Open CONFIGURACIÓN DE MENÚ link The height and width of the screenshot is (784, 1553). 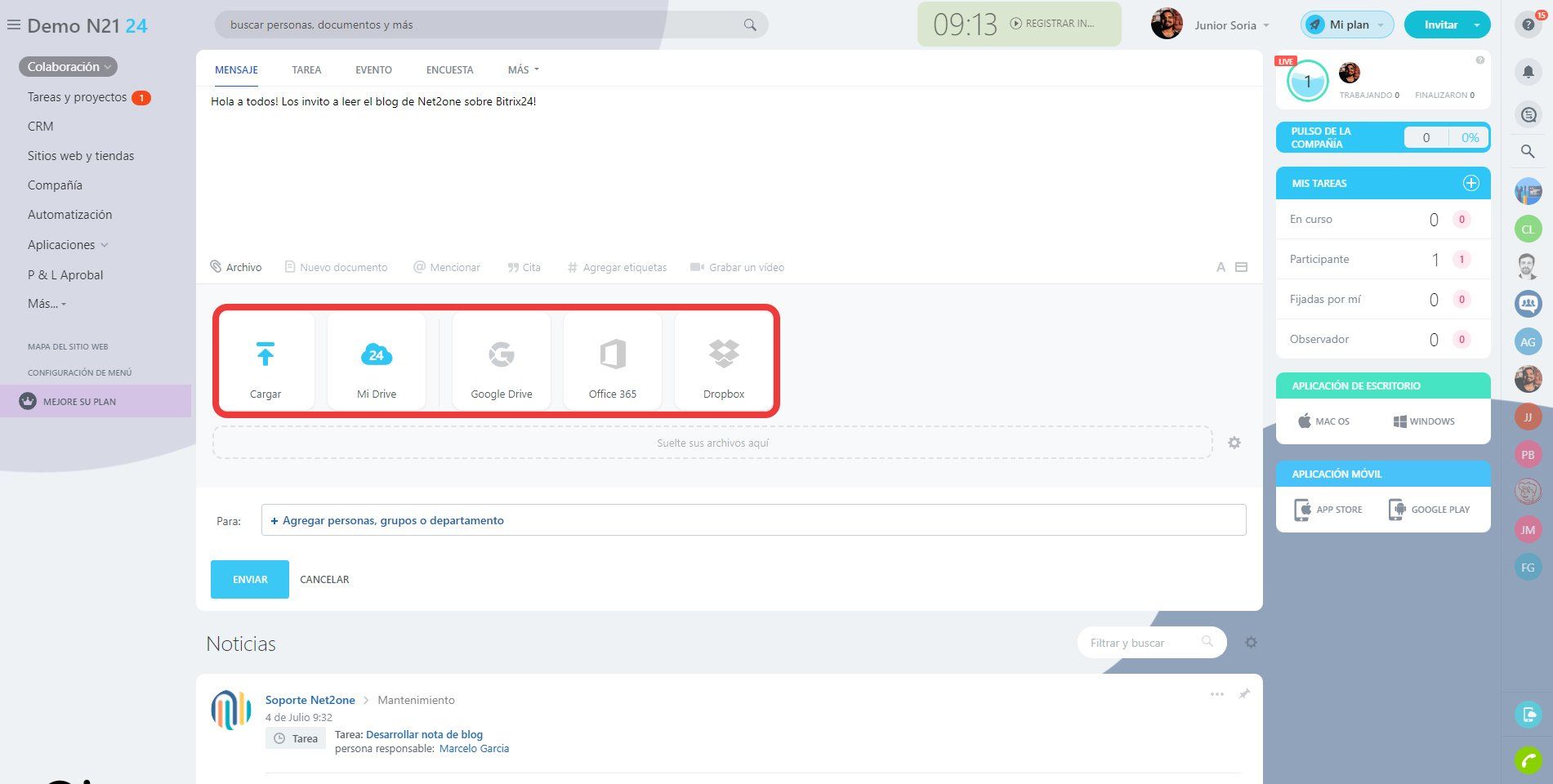(x=79, y=372)
